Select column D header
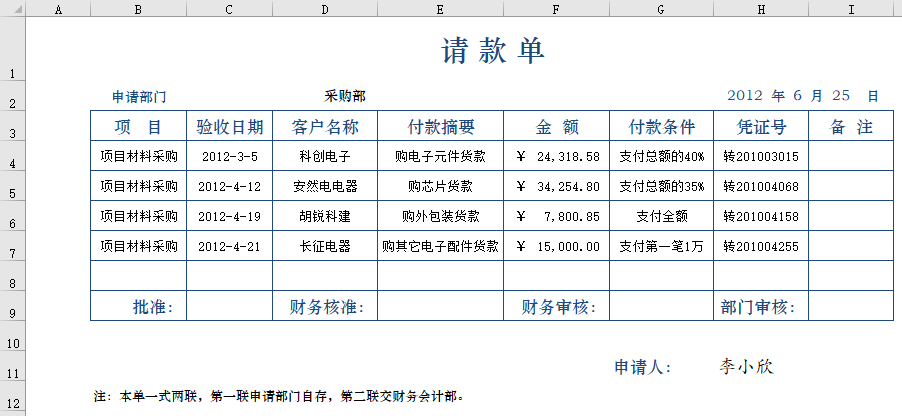The height and width of the screenshot is (416, 902). [x=324, y=9]
